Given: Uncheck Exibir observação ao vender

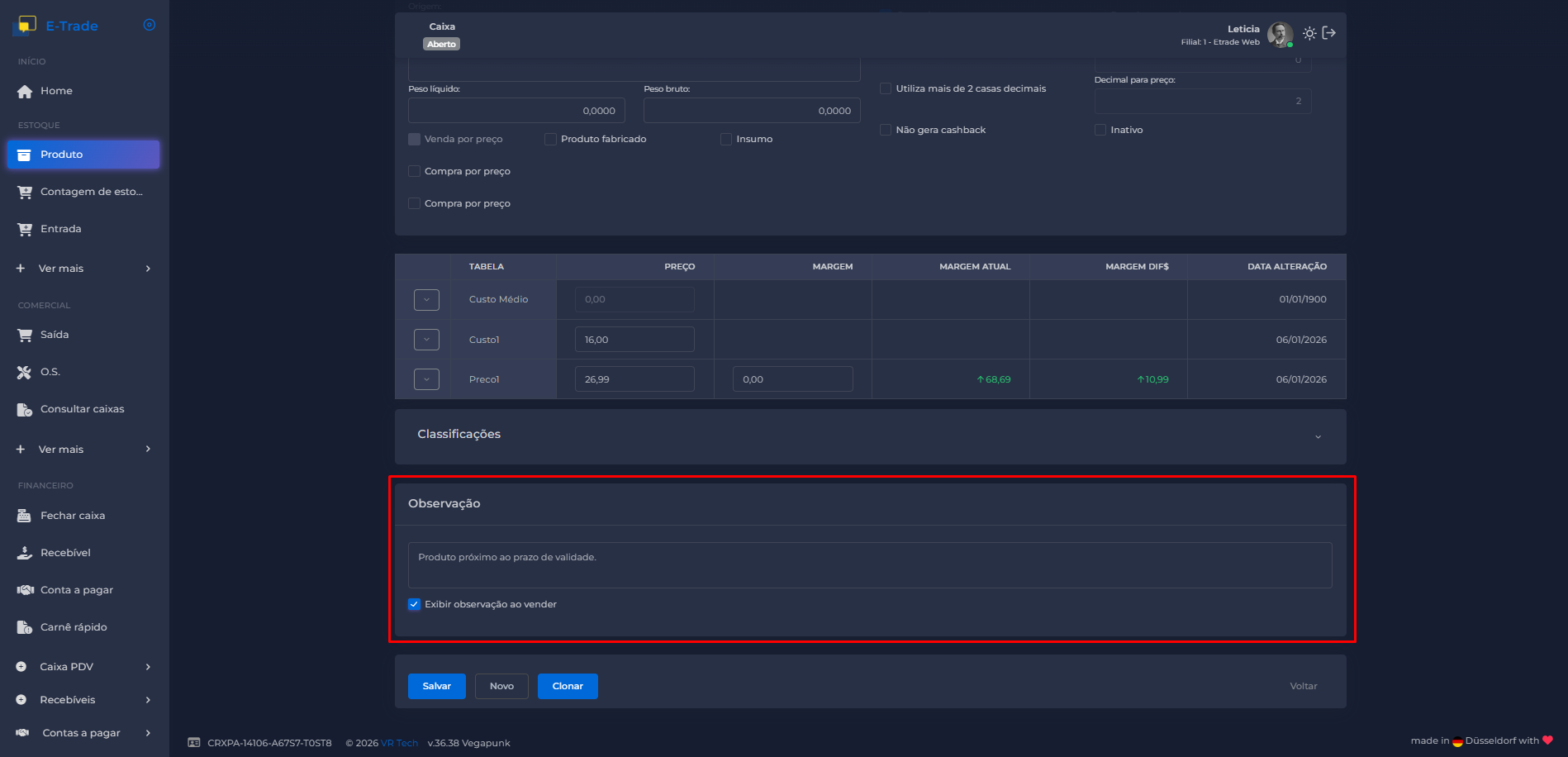Looking at the screenshot, I should pyautogui.click(x=415, y=604).
